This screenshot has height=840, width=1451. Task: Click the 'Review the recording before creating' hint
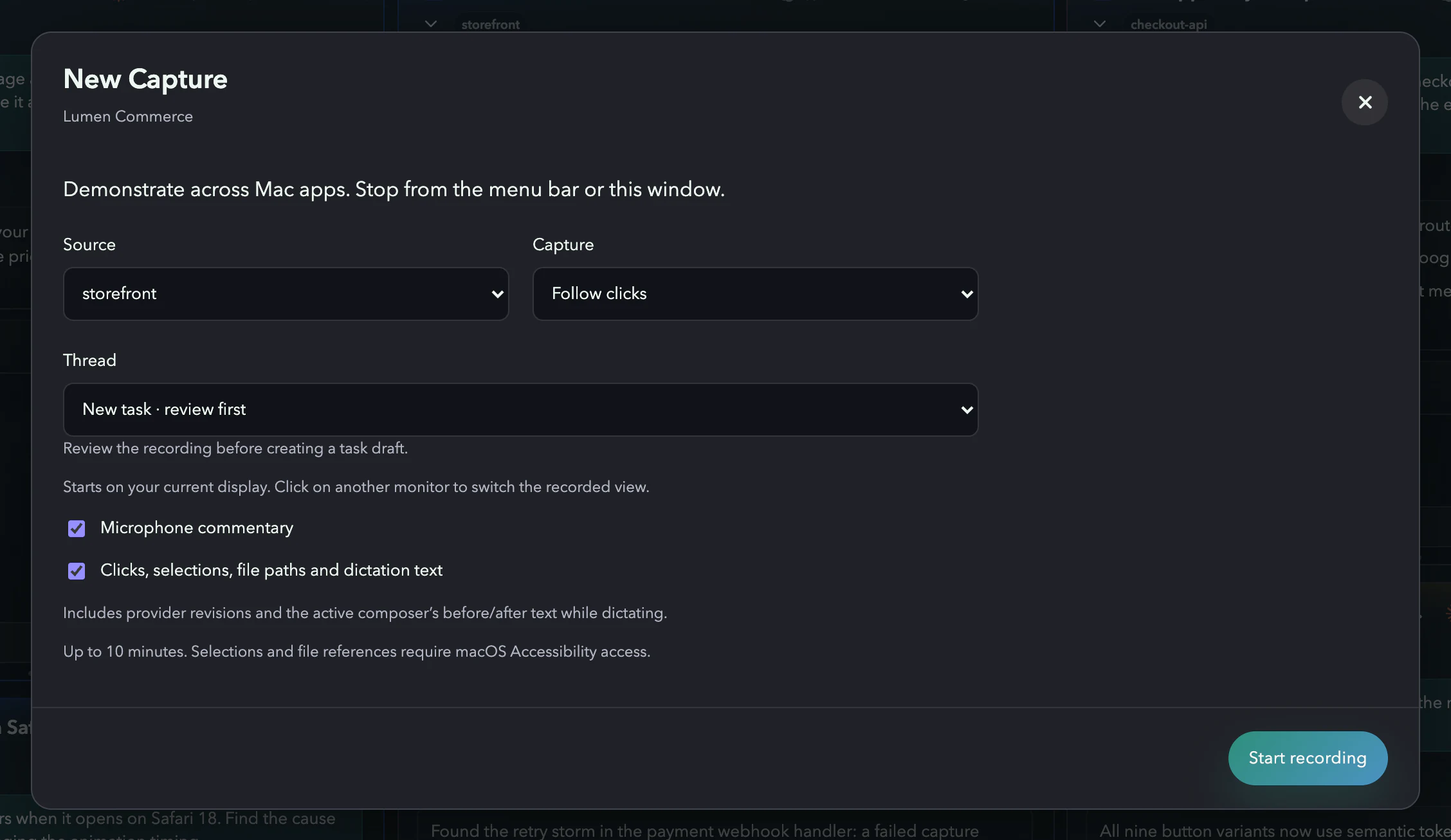click(235, 448)
